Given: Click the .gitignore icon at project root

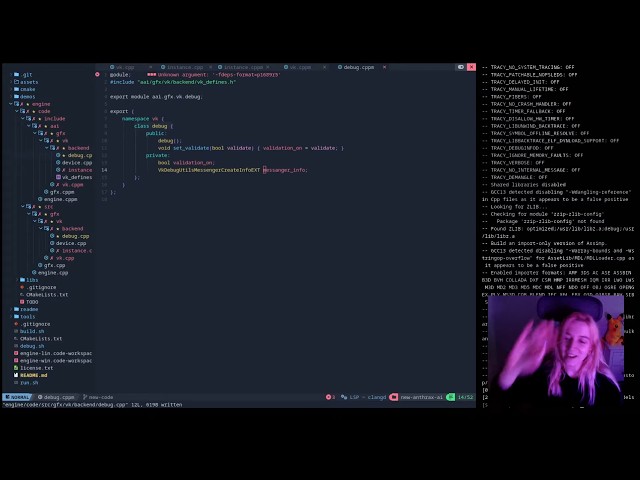Looking at the screenshot, I should tap(16, 324).
